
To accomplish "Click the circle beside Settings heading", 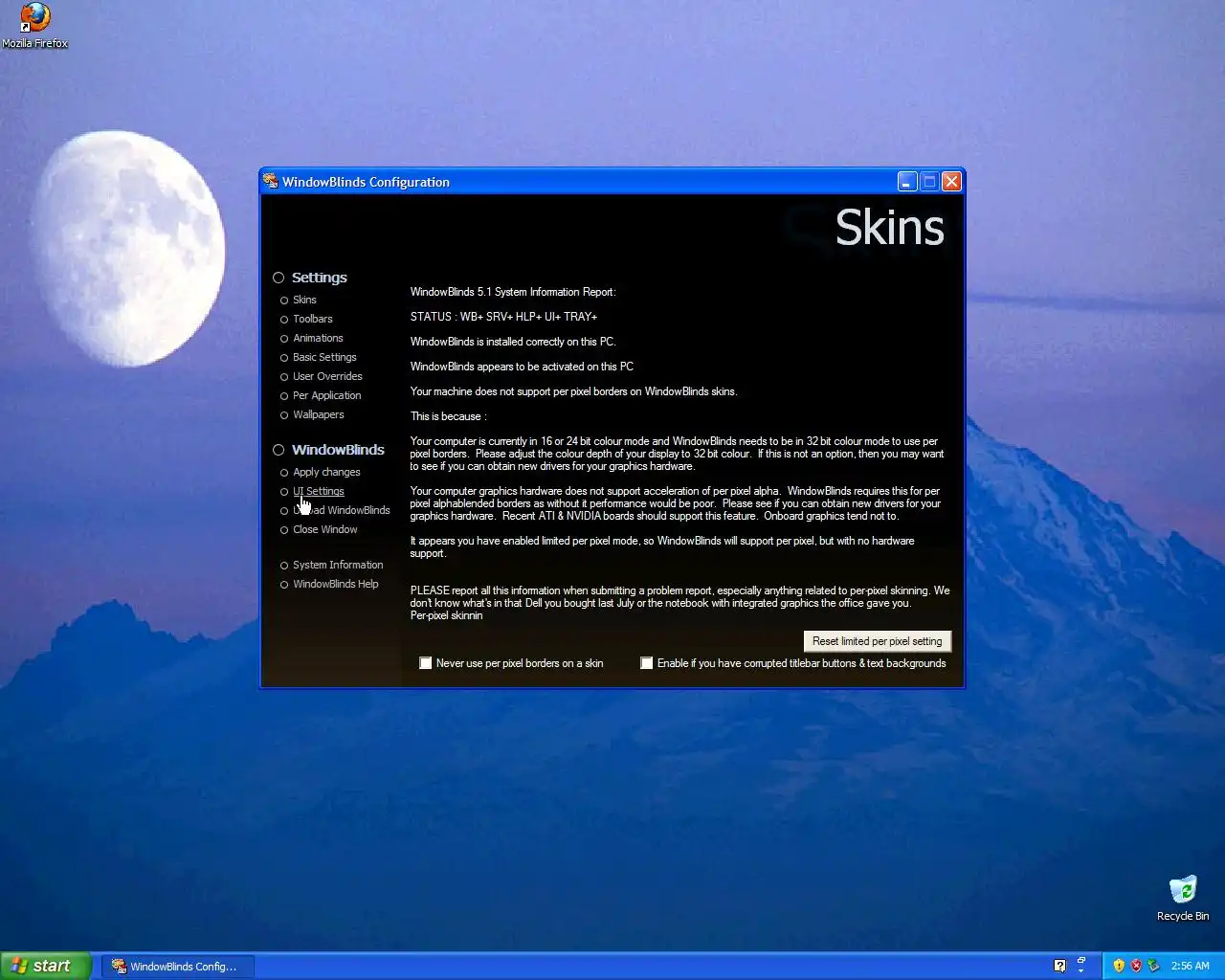I will click(x=278, y=278).
